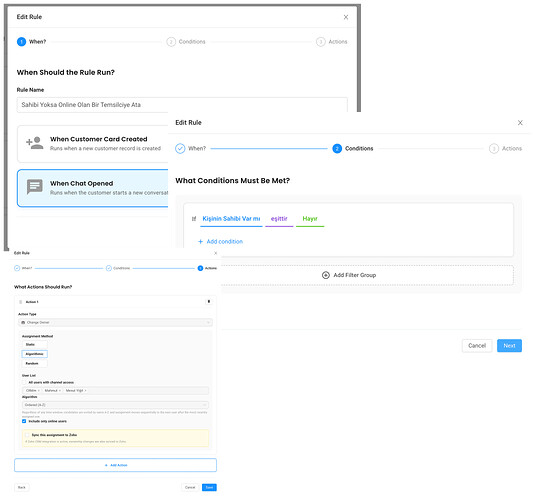Click the 'What Actions Should Run?' heading
The image size is (535, 499).
pyautogui.click(x=43, y=287)
